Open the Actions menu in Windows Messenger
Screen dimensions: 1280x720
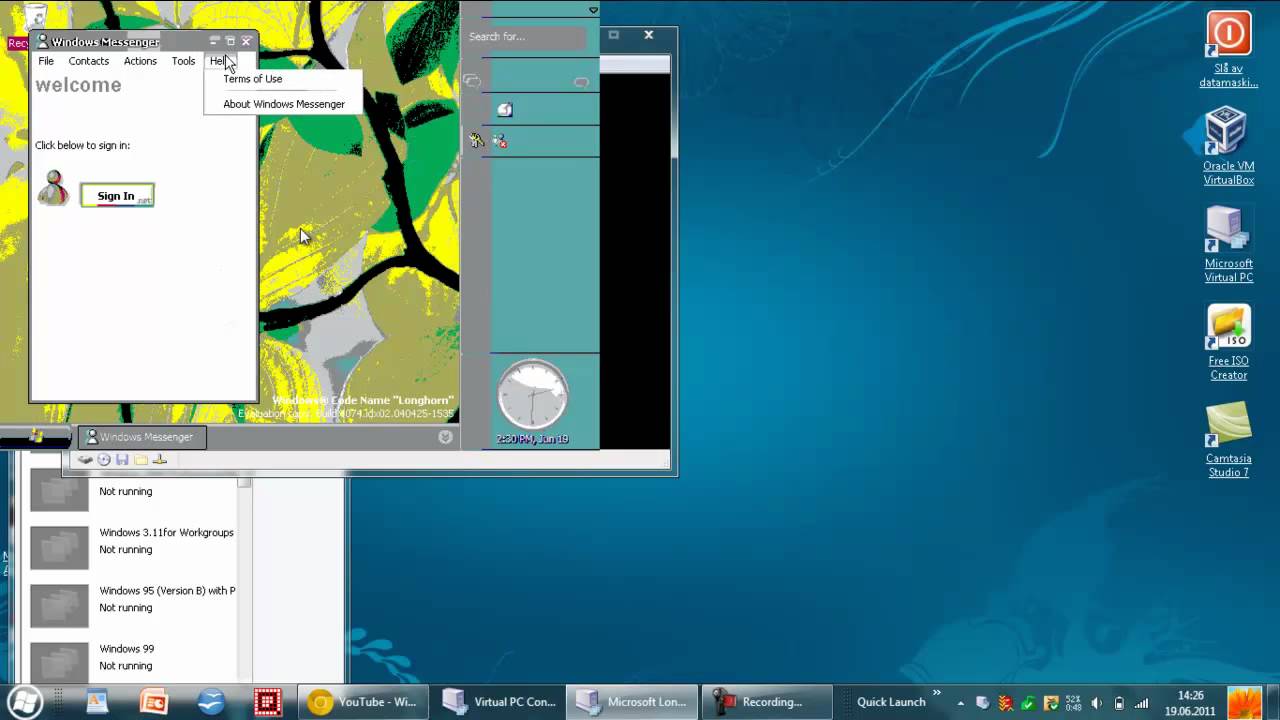(140, 61)
